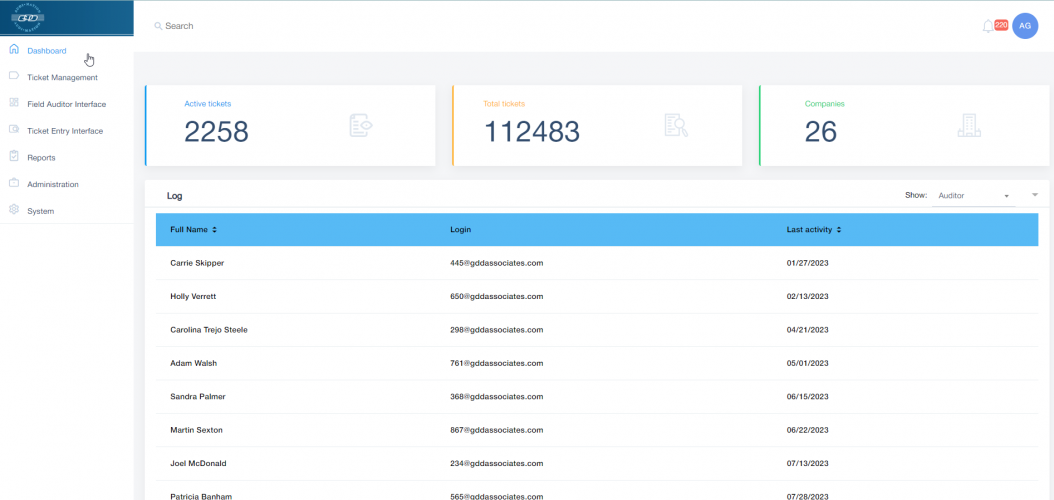Select Martin Sexton in the log
Screen dimensions: 1054x500
(x=196, y=430)
